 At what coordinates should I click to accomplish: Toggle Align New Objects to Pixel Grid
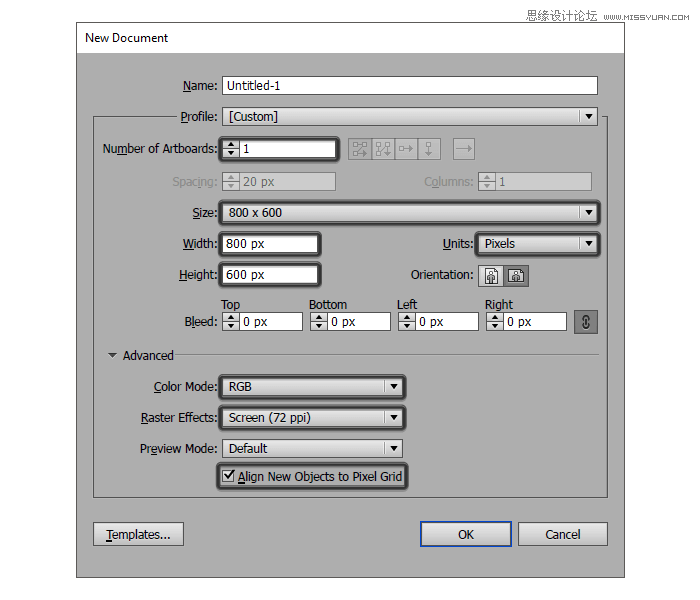229,477
